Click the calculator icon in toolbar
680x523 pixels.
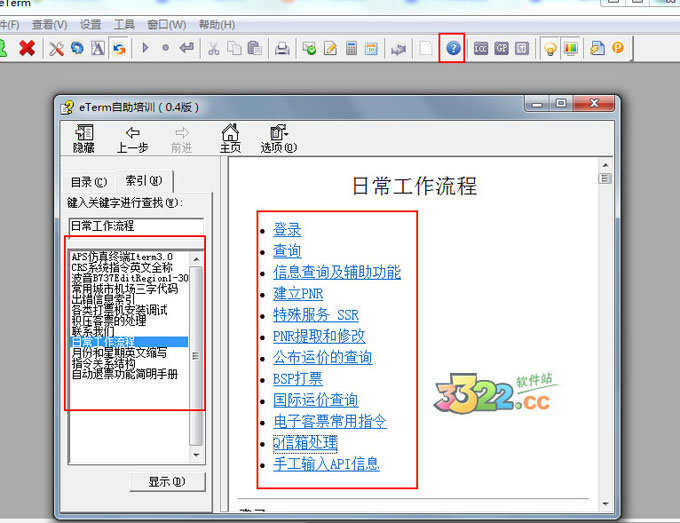tap(351, 48)
